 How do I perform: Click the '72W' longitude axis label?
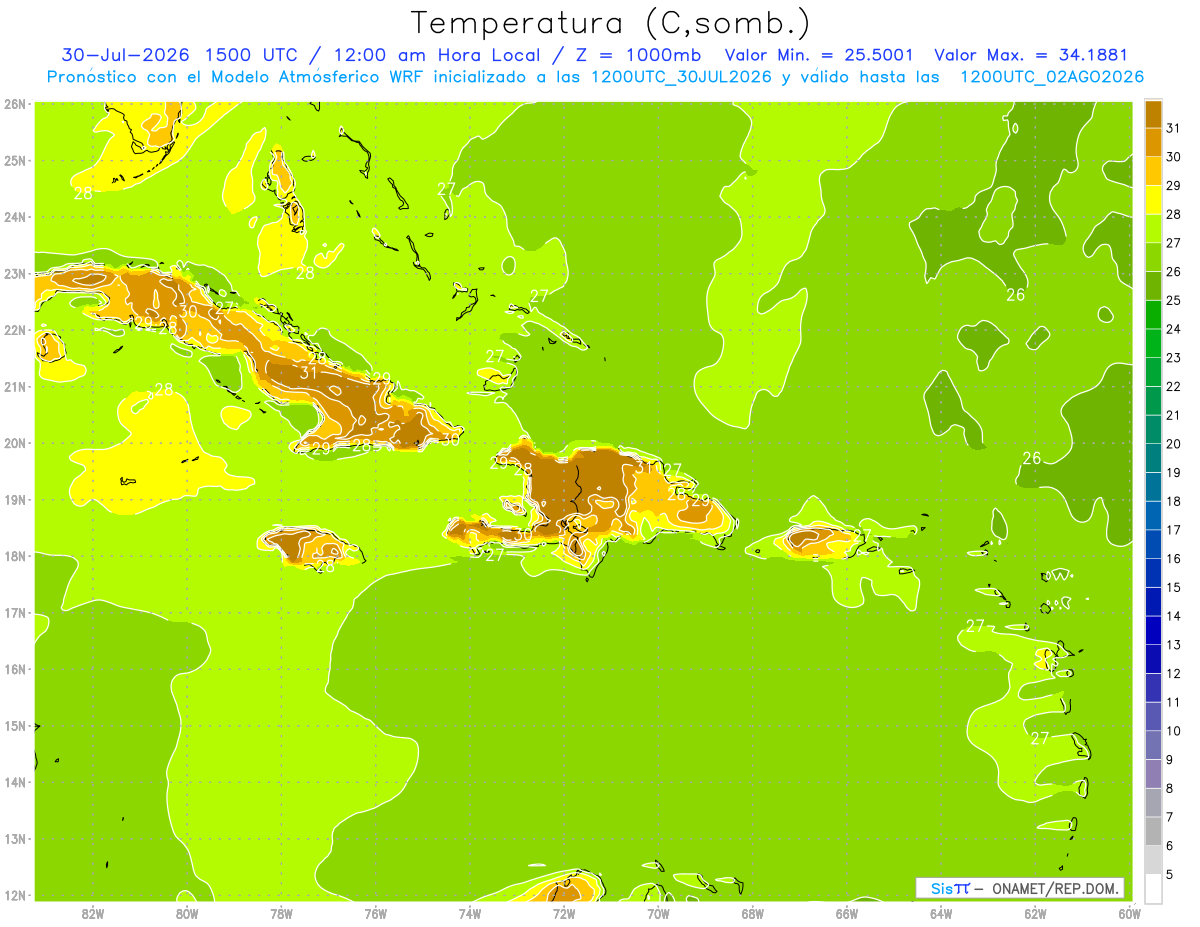[564, 913]
